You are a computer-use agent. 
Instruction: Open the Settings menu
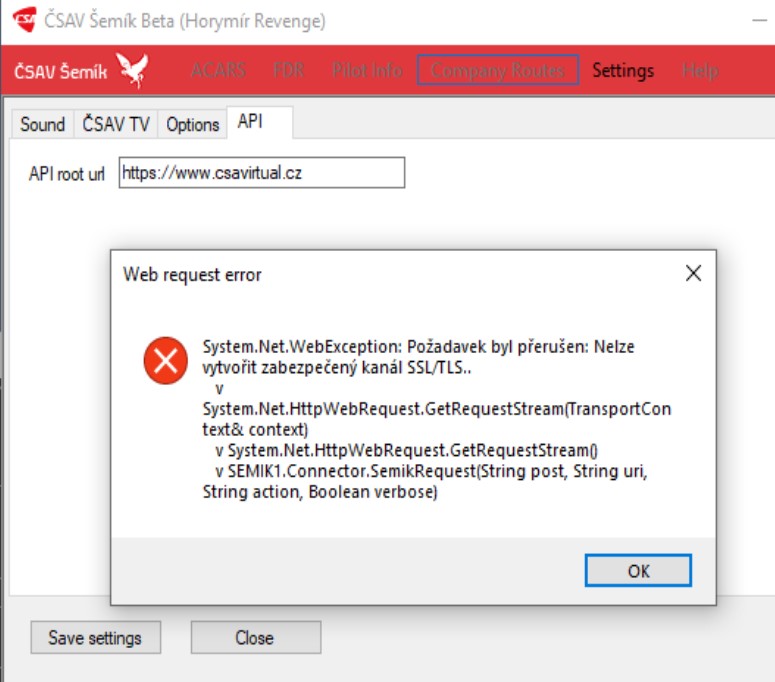point(623,70)
